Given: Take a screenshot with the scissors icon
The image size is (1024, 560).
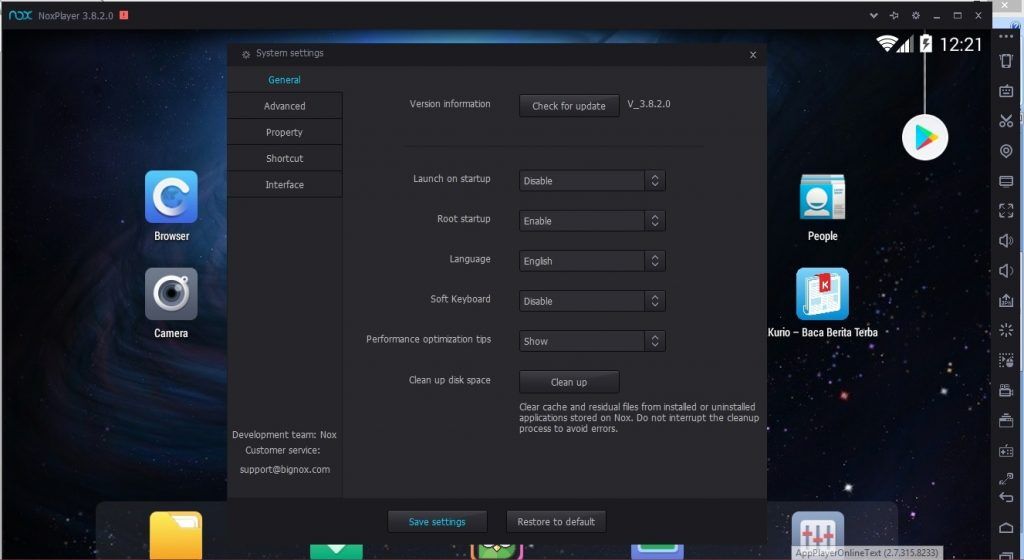Looking at the screenshot, I should coord(1006,121).
